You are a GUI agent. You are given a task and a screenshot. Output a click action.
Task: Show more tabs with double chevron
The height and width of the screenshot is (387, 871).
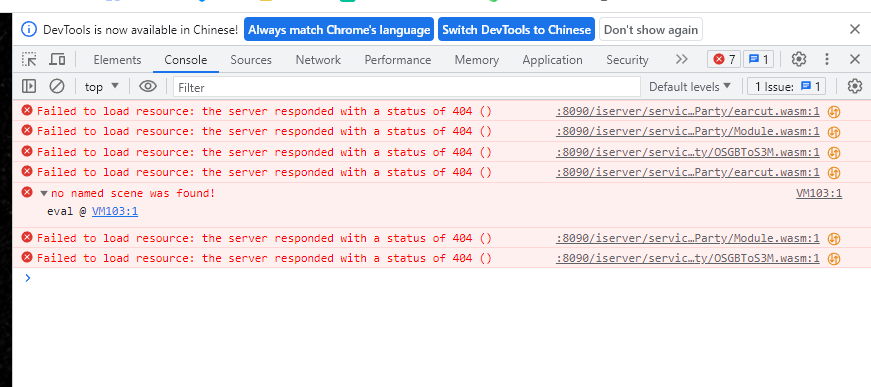(x=682, y=59)
